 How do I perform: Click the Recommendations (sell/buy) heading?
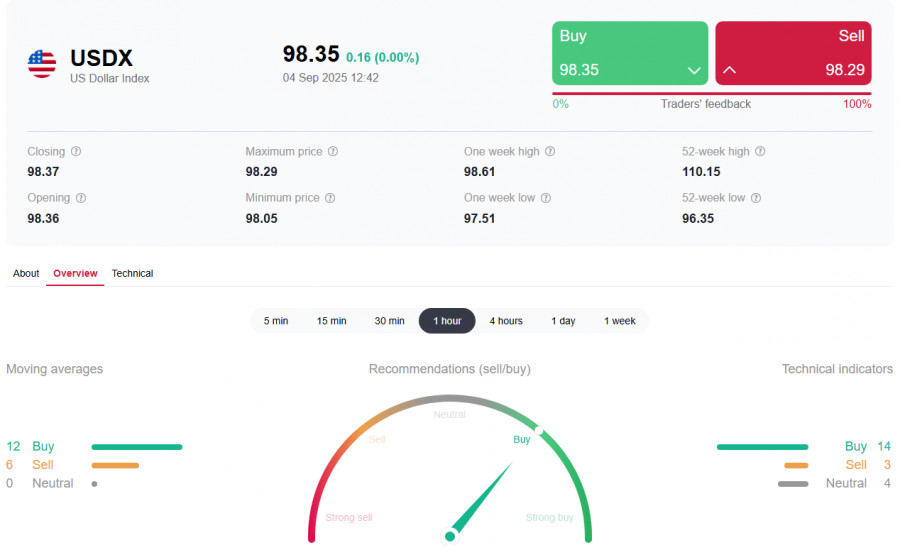tap(449, 369)
